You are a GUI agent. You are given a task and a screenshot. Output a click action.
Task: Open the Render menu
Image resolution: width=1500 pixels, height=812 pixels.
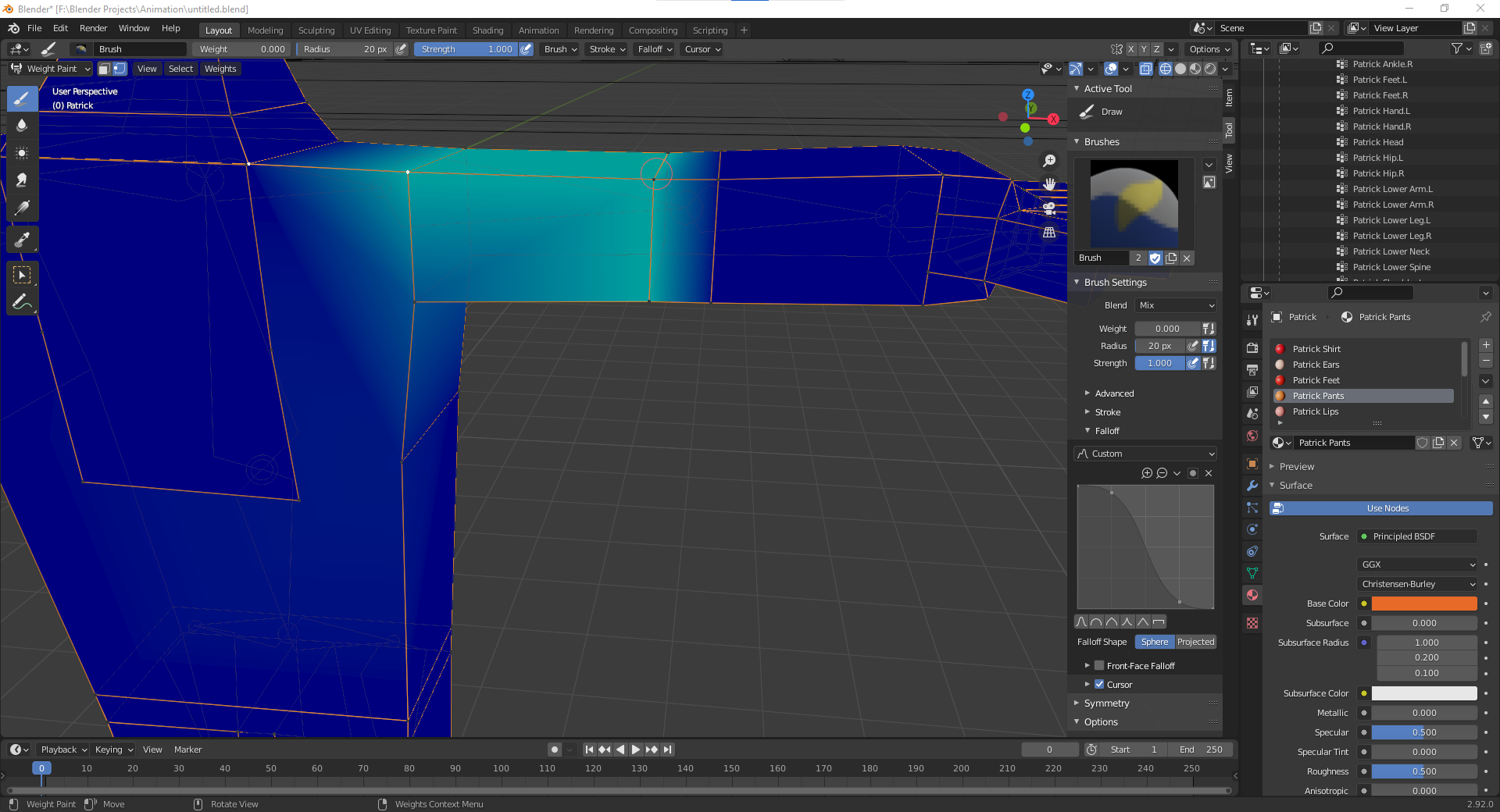pyautogui.click(x=93, y=28)
